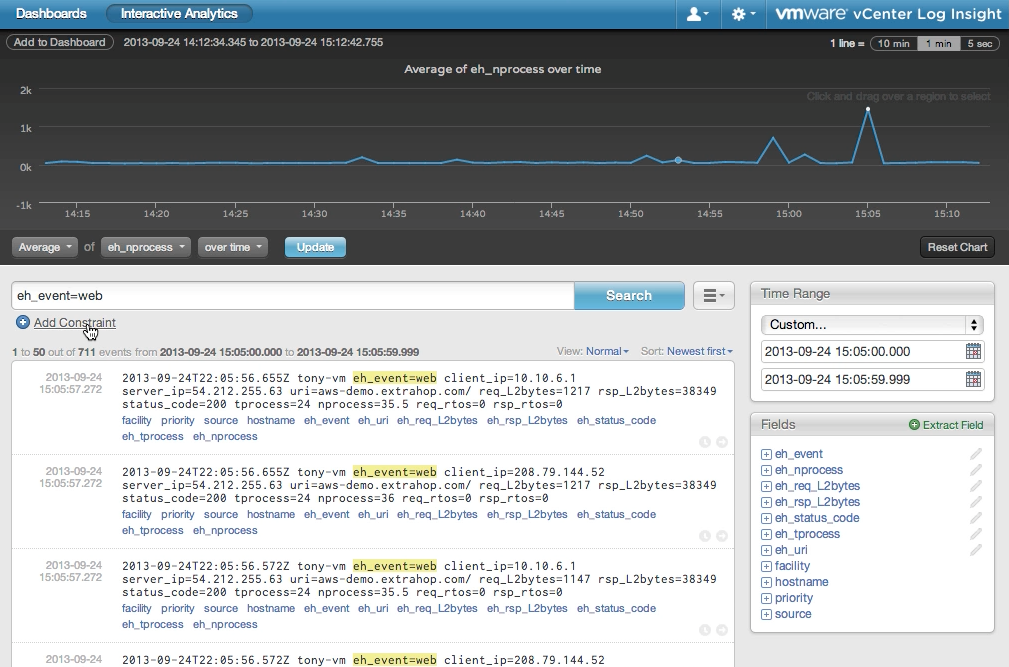Click the right arrow icon on first event
Image resolution: width=1009 pixels, height=667 pixels.
[722, 442]
